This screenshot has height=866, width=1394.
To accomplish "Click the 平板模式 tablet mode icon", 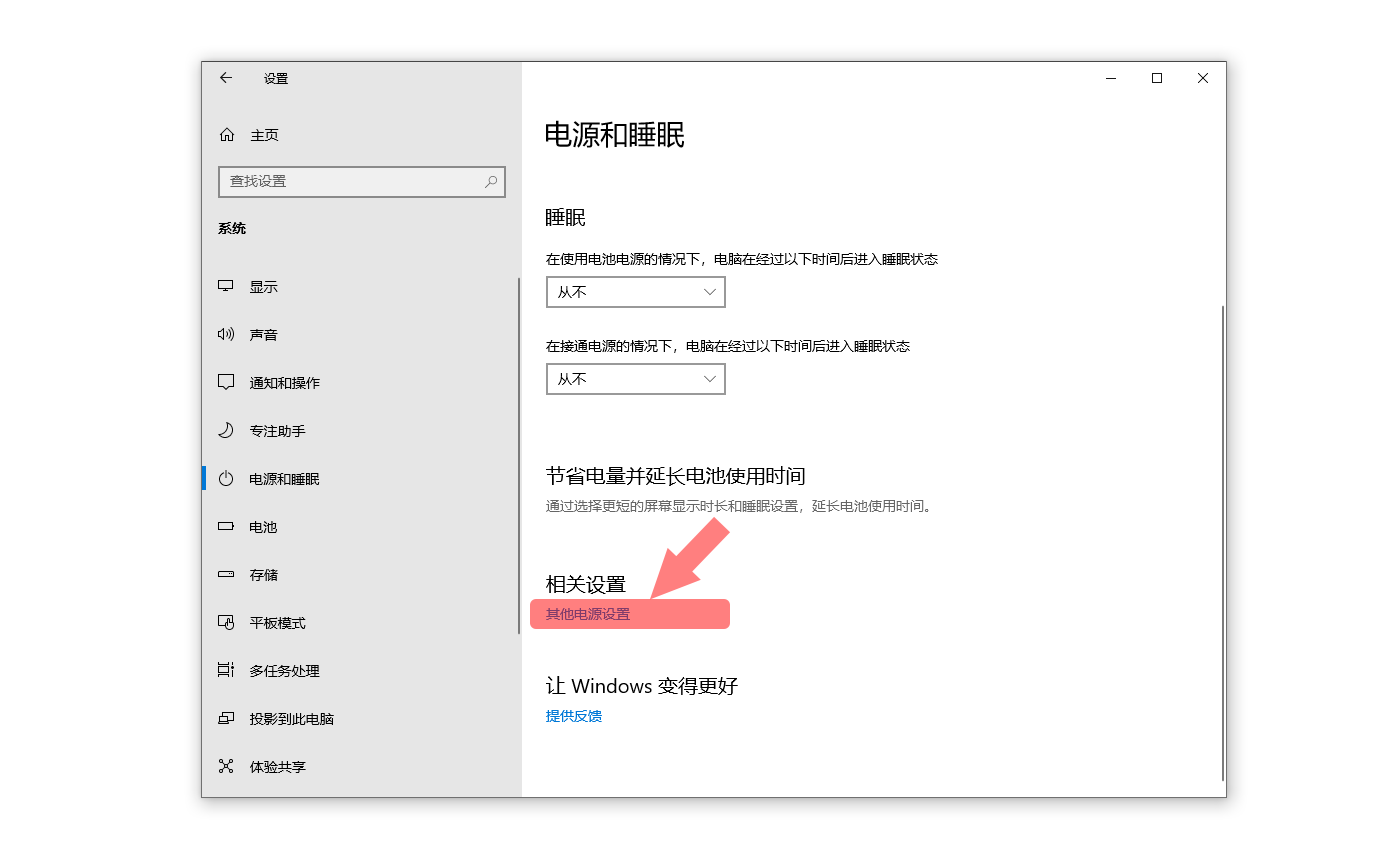I will pos(226,622).
